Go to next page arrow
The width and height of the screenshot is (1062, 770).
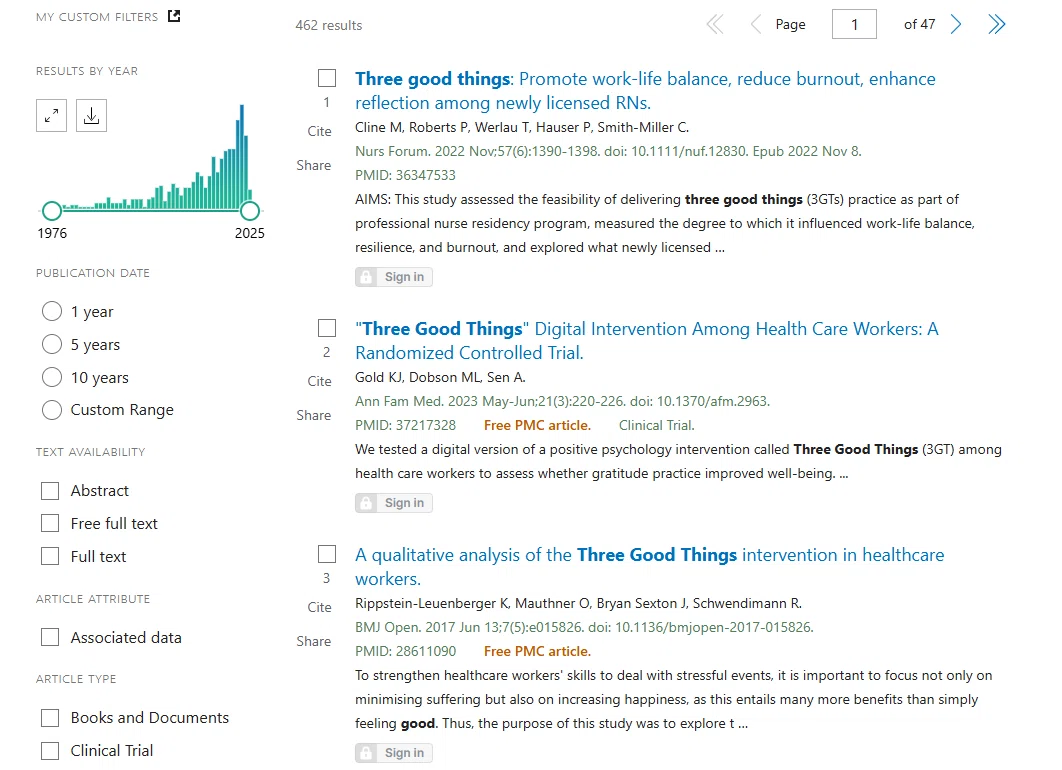[x=956, y=24]
